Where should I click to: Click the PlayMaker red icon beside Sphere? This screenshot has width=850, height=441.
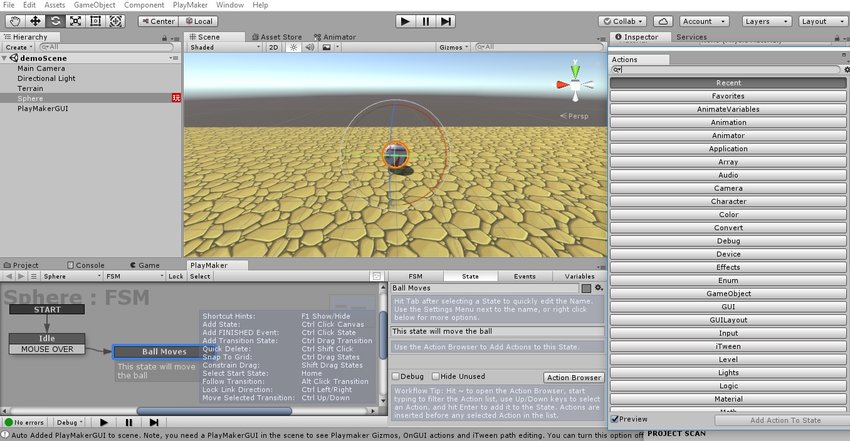point(176,98)
